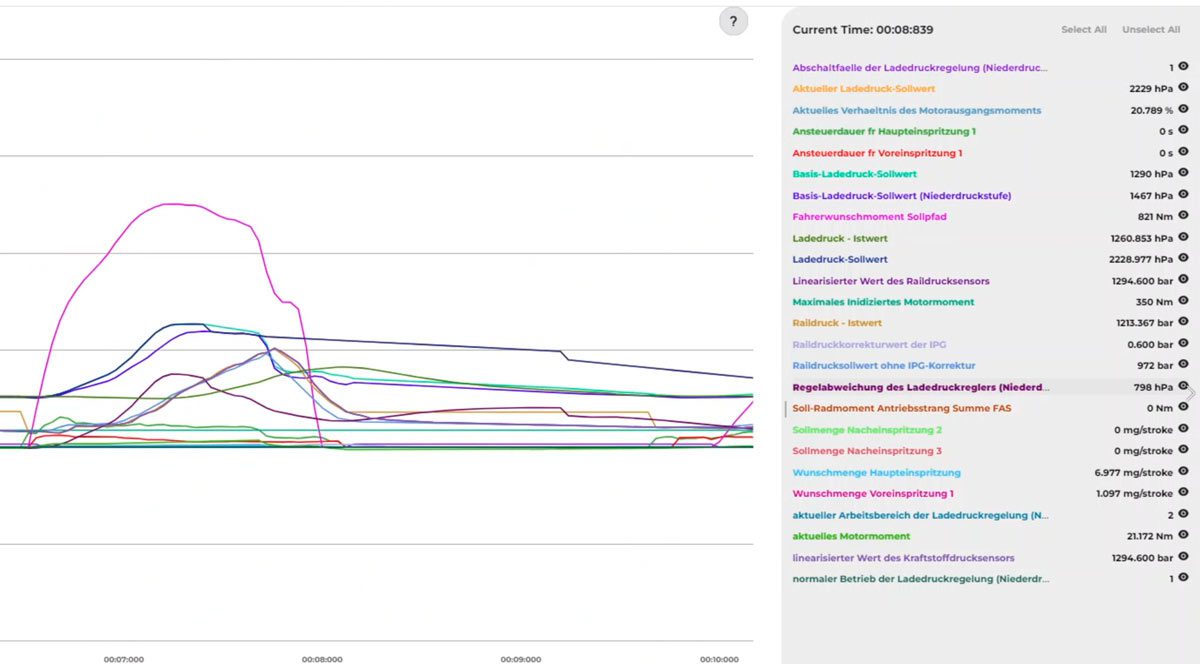This screenshot has width=1200, height=664.
Task: Click eye icon next to aktuelles Motormoment
Action: [x=1183, y=536]
